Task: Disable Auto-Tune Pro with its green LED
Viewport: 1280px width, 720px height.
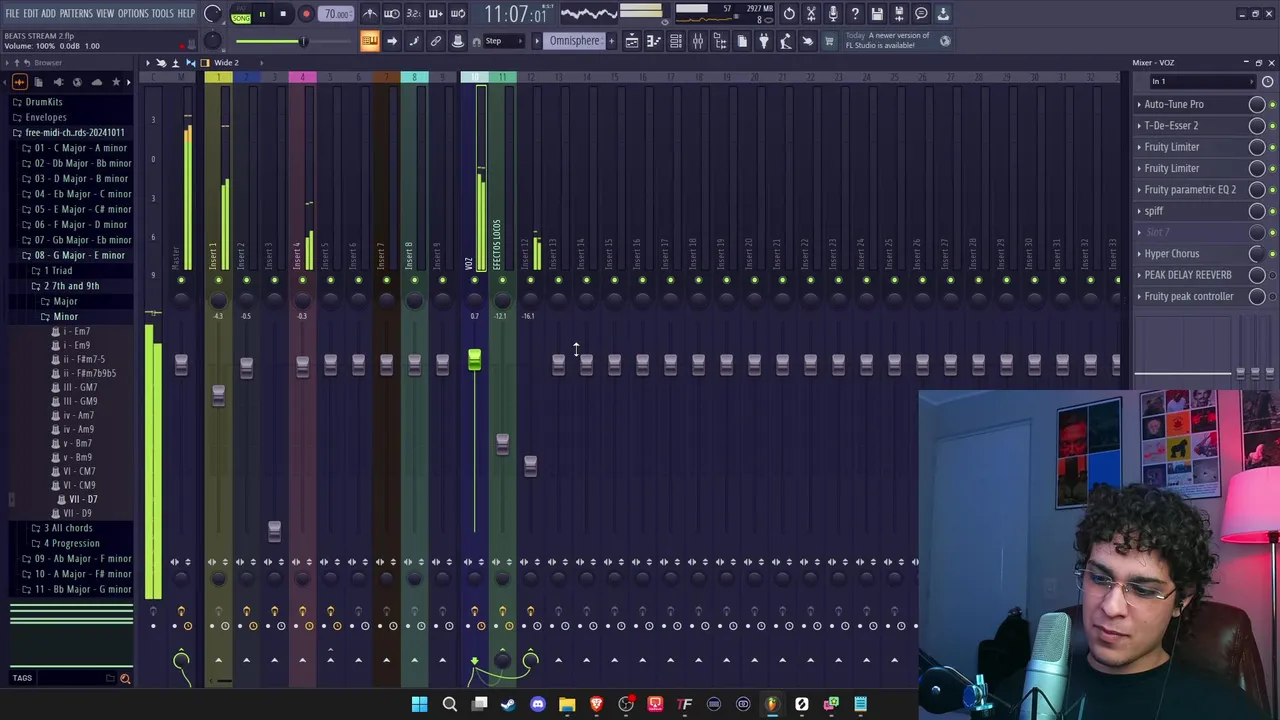Action: (1272, 104)
